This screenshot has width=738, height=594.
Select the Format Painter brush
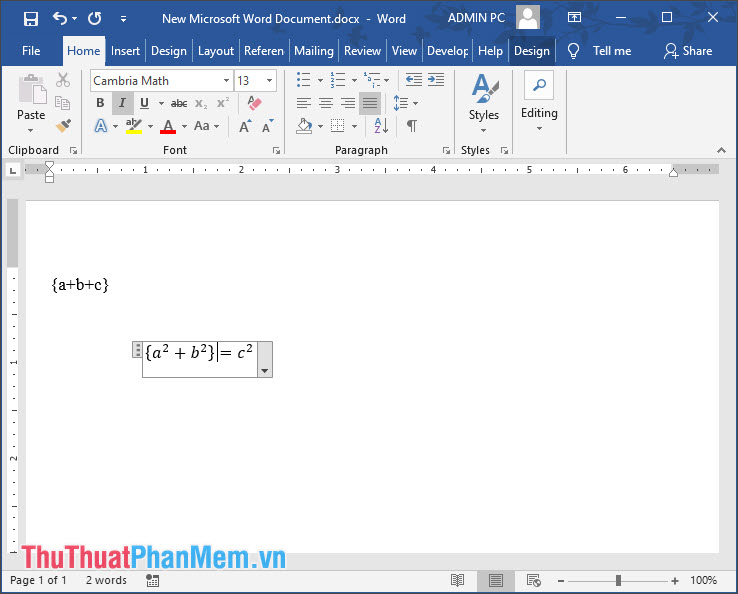[x=63, y=125]
